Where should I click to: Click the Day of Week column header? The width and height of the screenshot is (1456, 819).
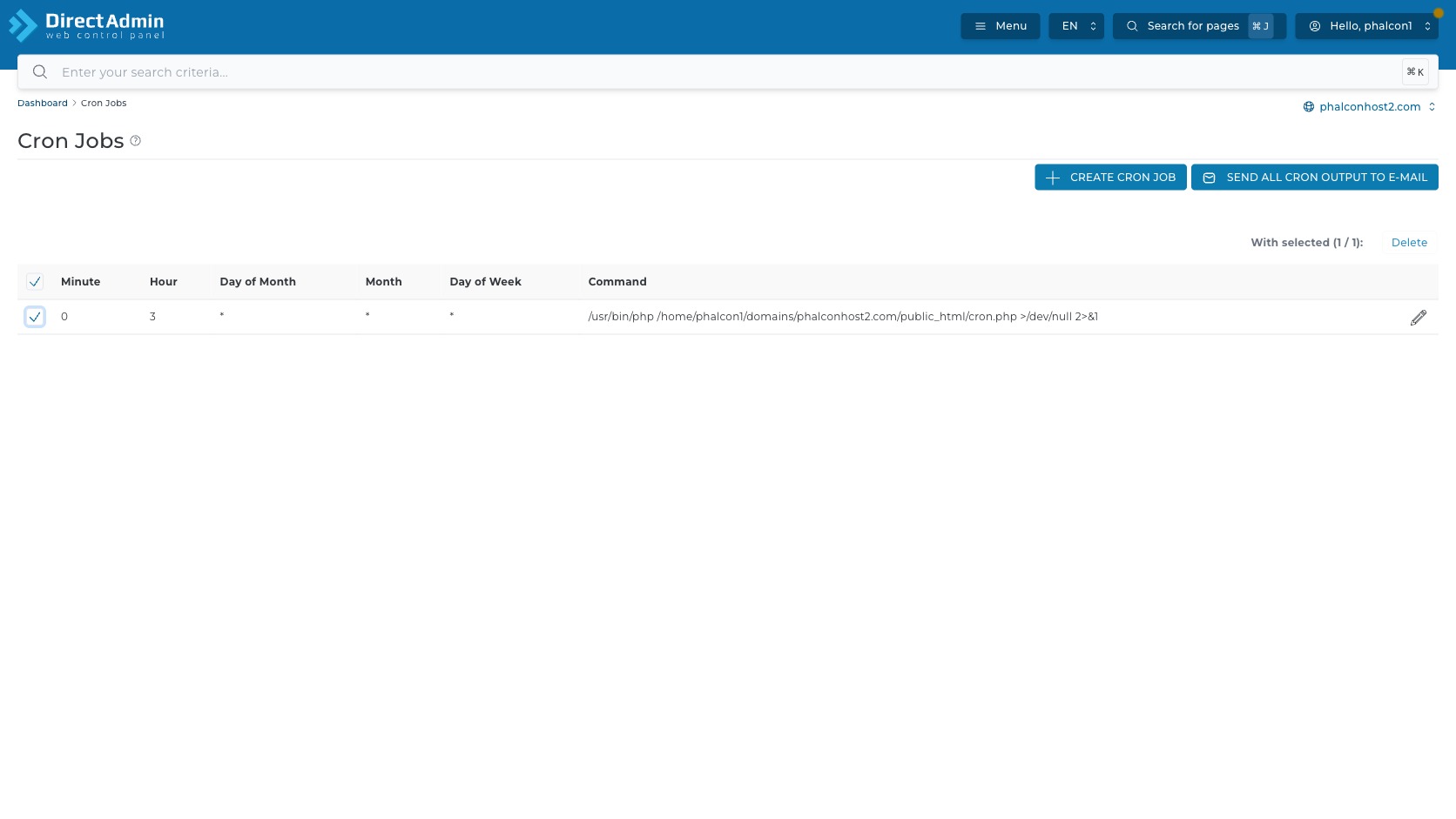485,282
